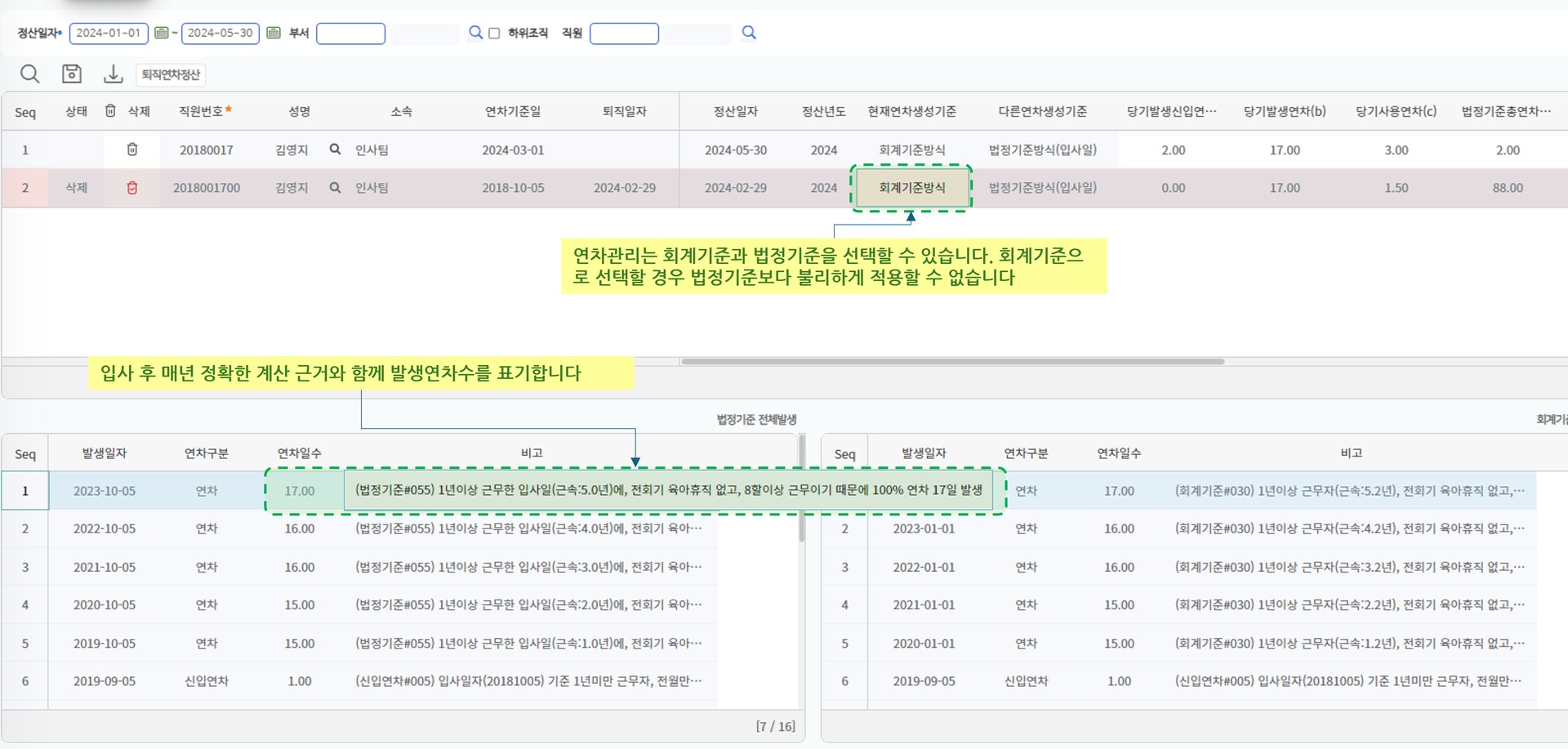This screenshot has width=1568, height=749.
Task: Click 17.00 연차일수 in left list
Action: coord(300,491)
